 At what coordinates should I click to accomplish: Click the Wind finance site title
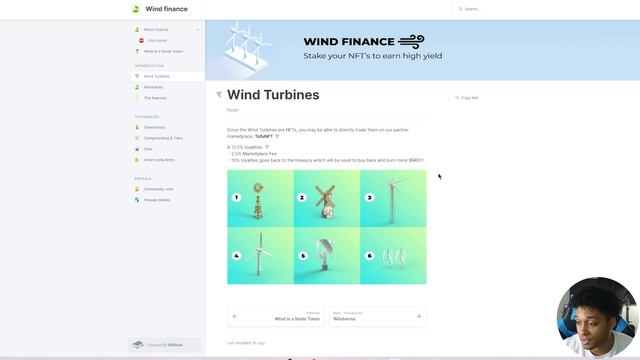point(167,9)
